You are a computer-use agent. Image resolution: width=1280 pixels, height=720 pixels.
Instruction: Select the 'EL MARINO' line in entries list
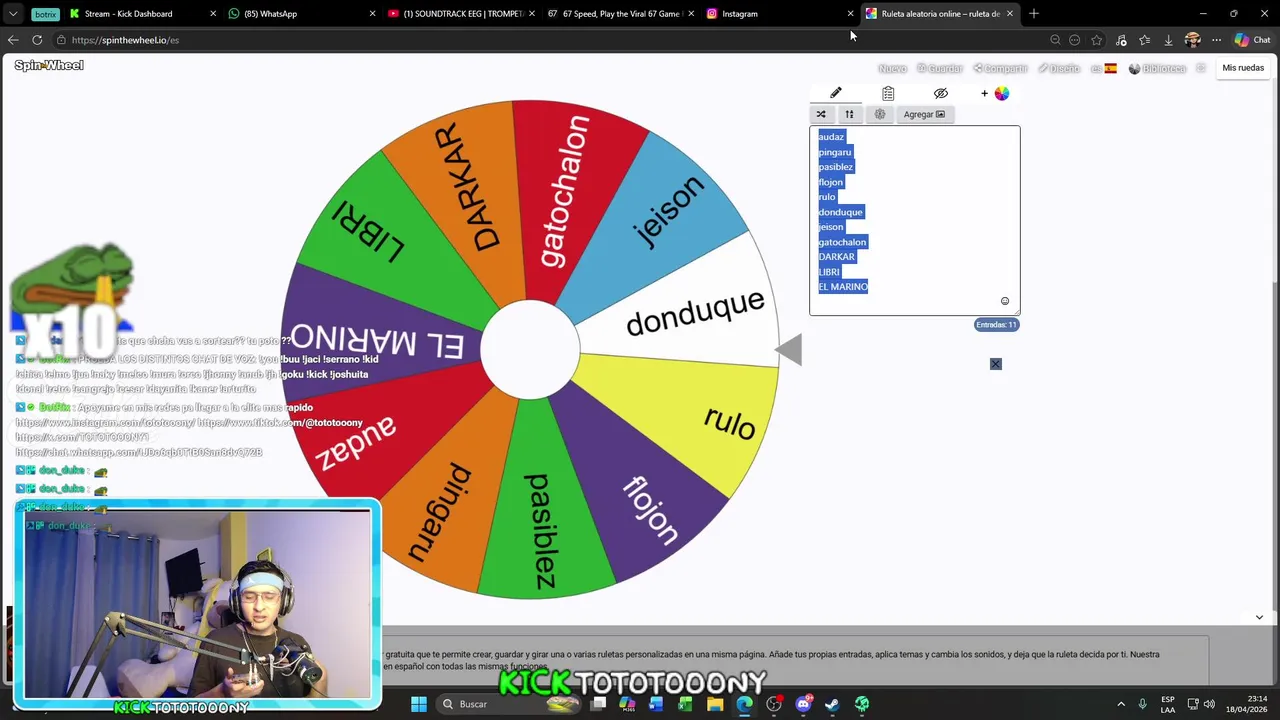pos(843,287)
